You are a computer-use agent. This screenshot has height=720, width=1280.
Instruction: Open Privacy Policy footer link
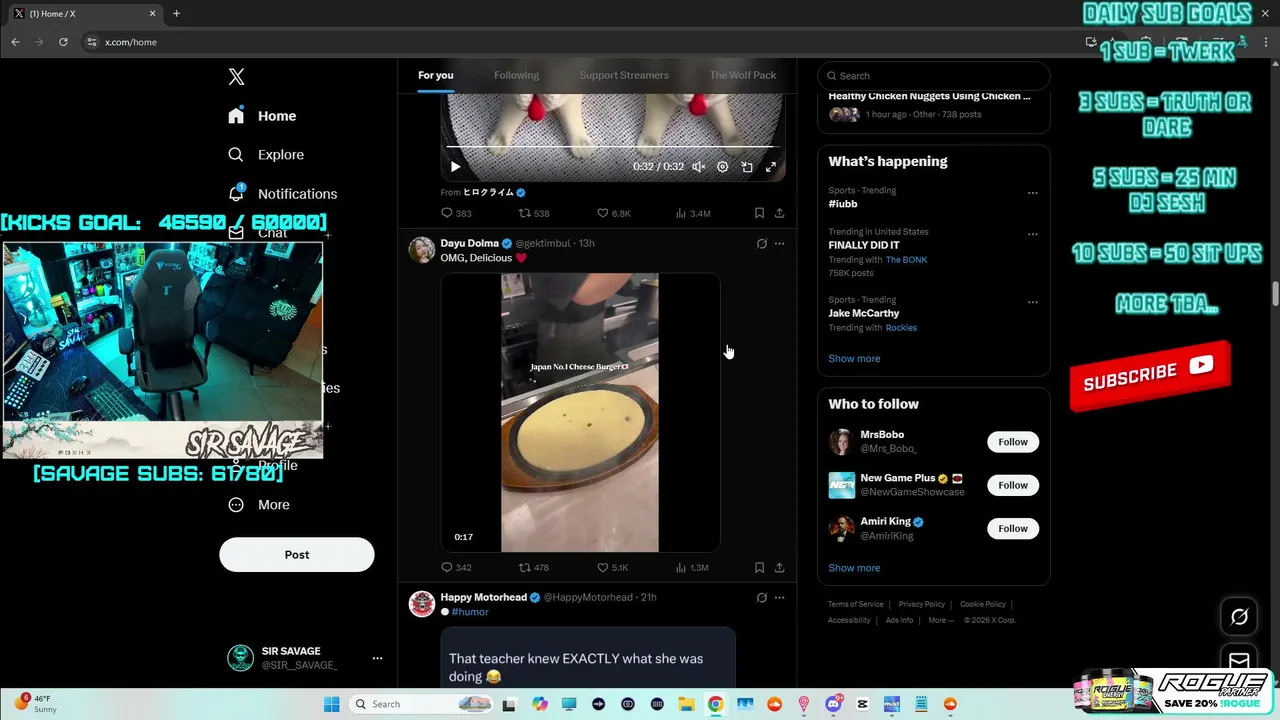point(921,604)
